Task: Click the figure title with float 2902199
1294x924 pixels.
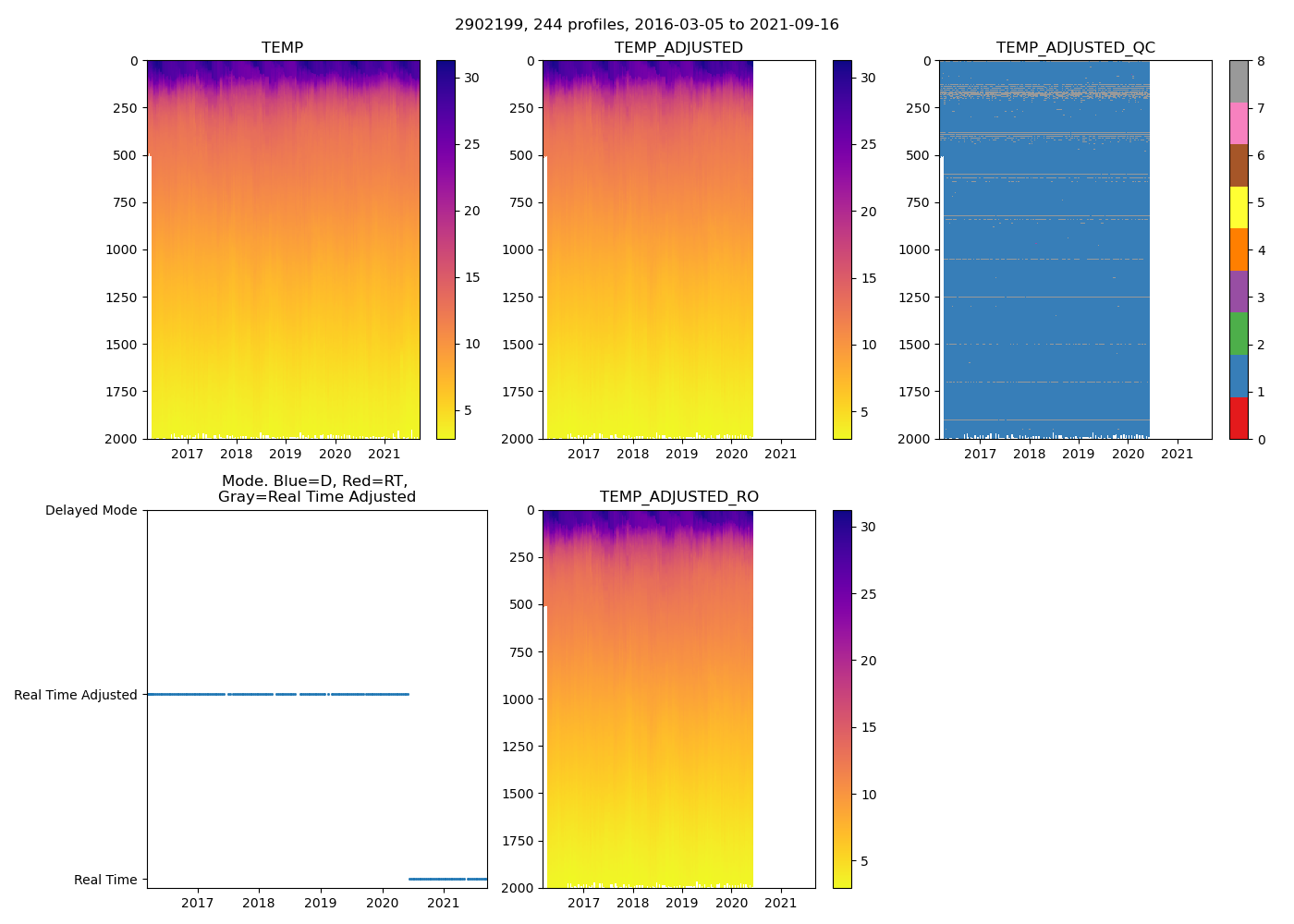Action: [x=647, y=25]
